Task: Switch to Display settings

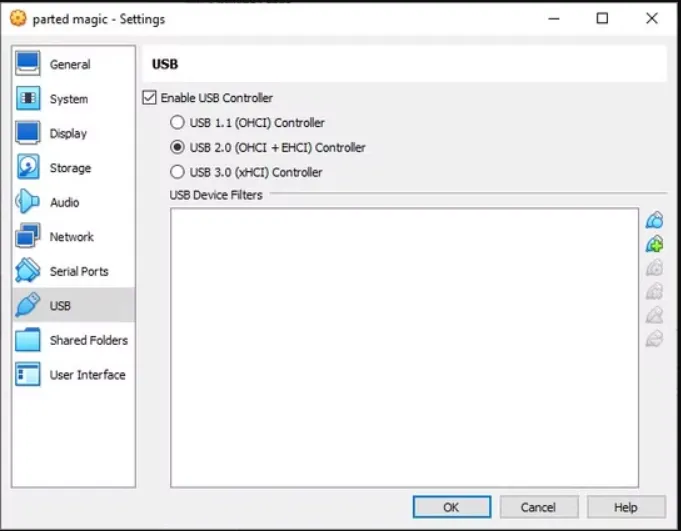Action: 68,134
